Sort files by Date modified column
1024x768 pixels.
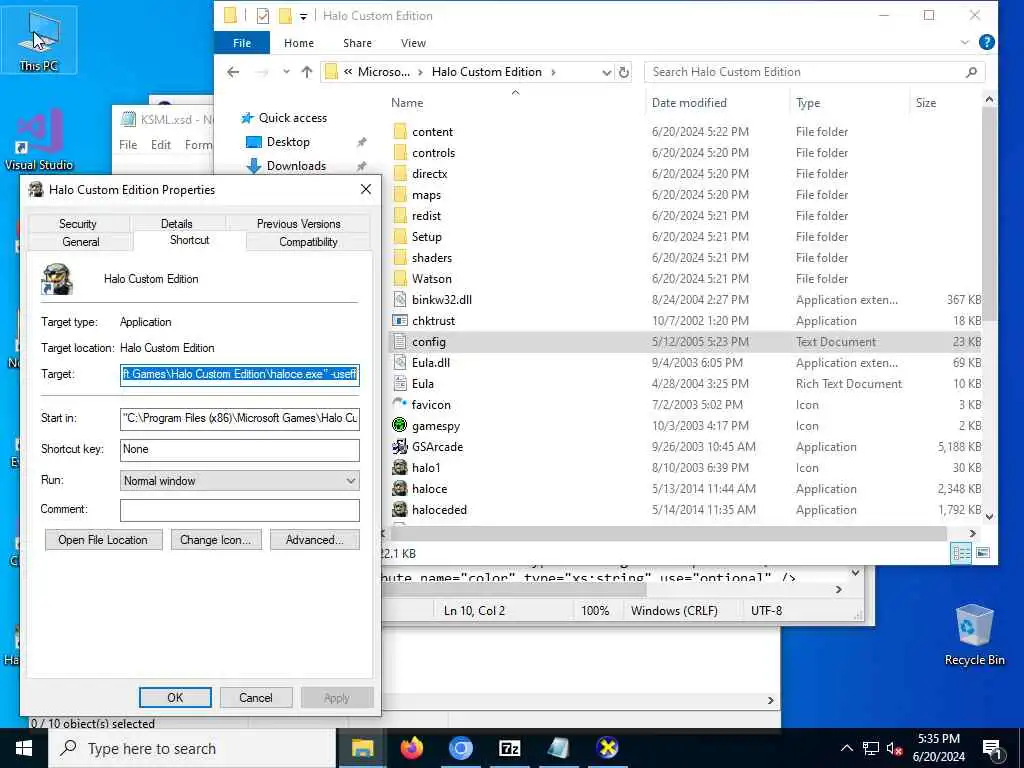pyautogui.click(x=688, y=103)
